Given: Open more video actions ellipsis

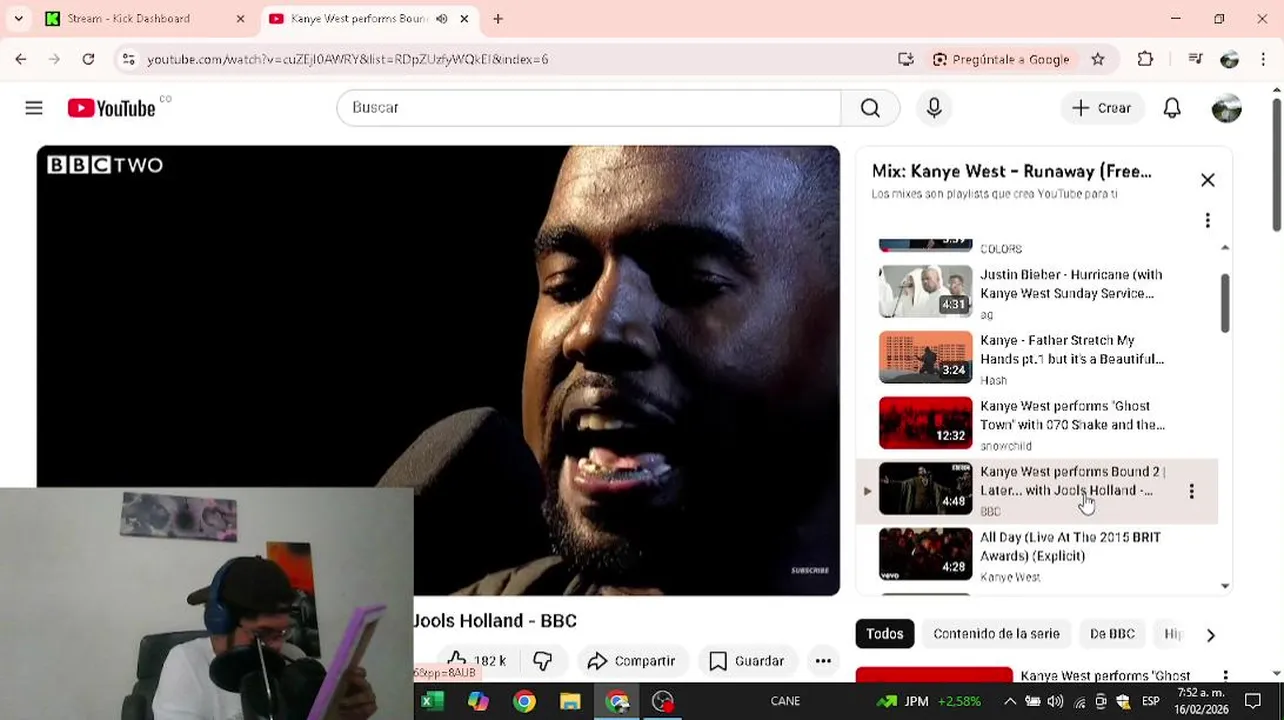Looking at the screenshot, I should click(x=823, y=661).
